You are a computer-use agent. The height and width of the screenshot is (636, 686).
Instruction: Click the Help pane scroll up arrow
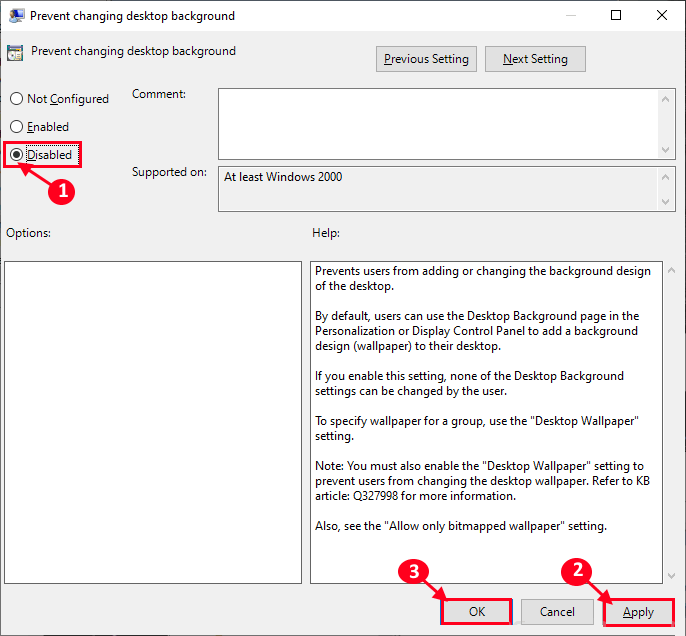point(672,270)
